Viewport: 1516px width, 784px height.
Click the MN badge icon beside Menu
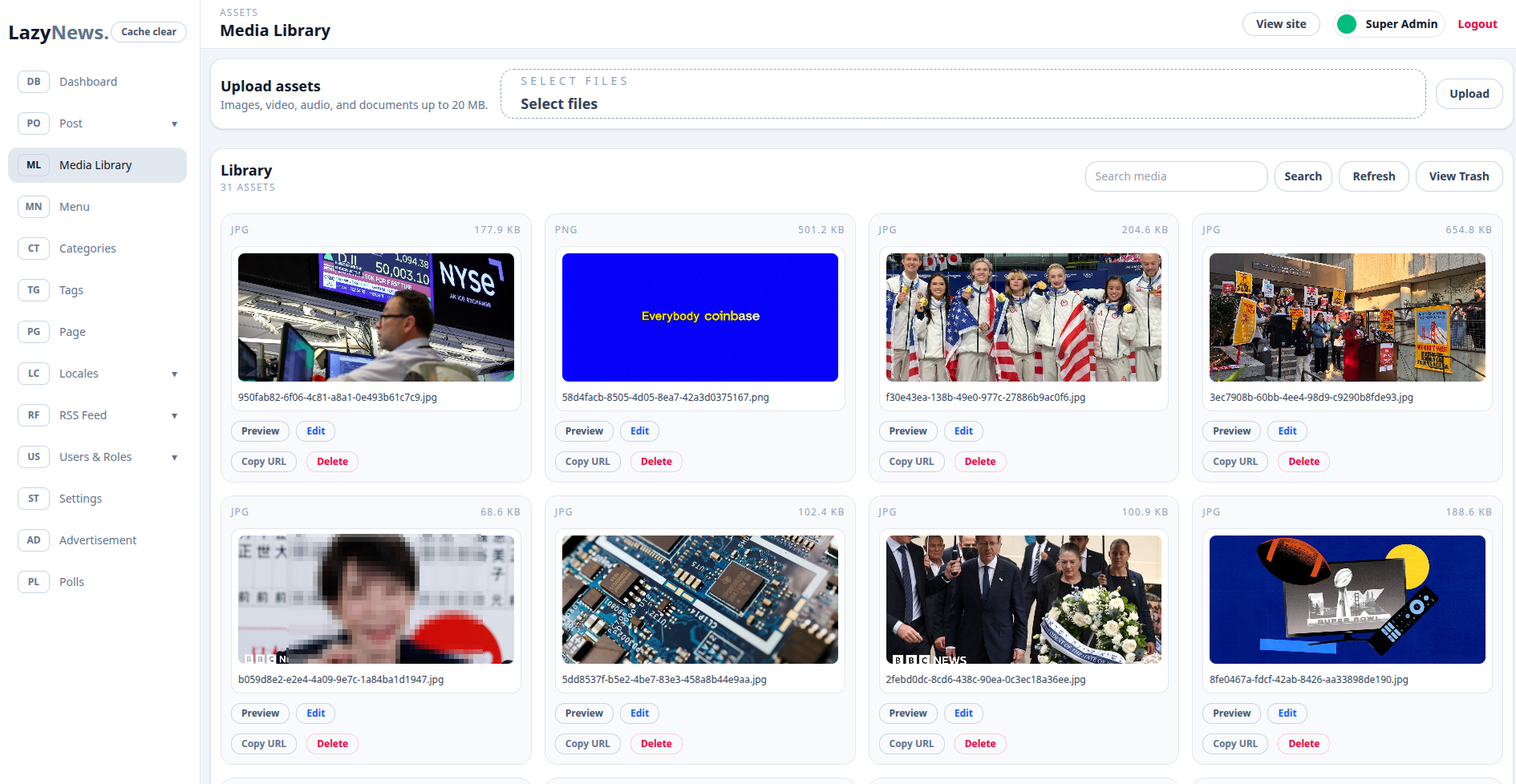[x=34, y=207]
